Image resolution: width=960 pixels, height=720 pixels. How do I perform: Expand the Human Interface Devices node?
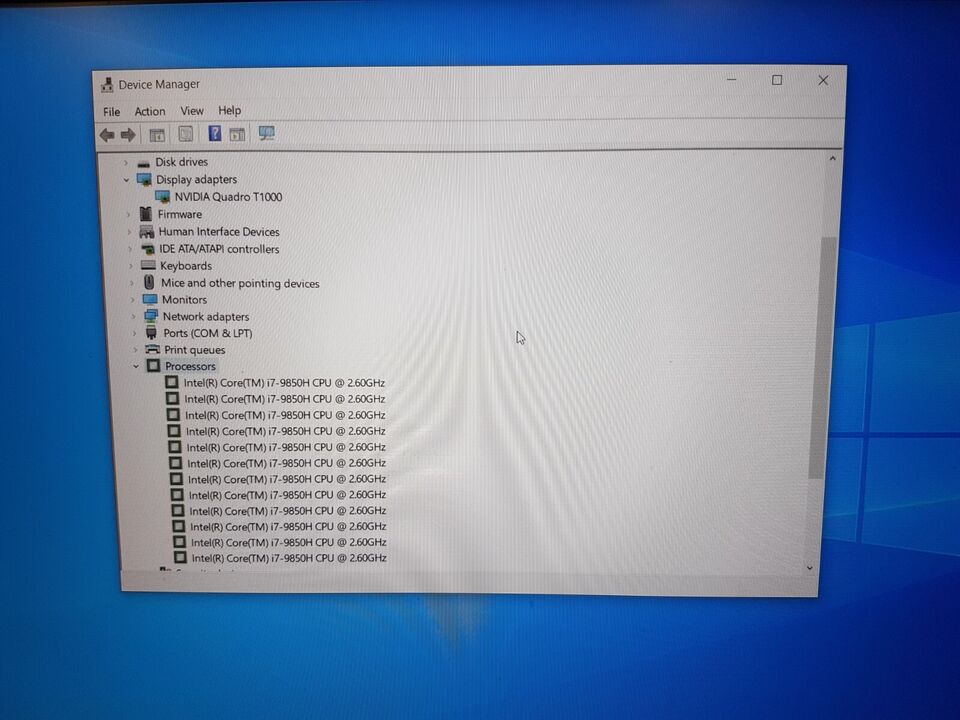coord(129,231)
